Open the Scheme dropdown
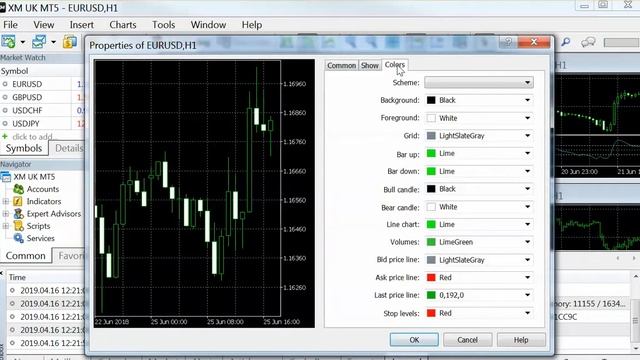Screen dimensions: 640x360 point(479,82)
